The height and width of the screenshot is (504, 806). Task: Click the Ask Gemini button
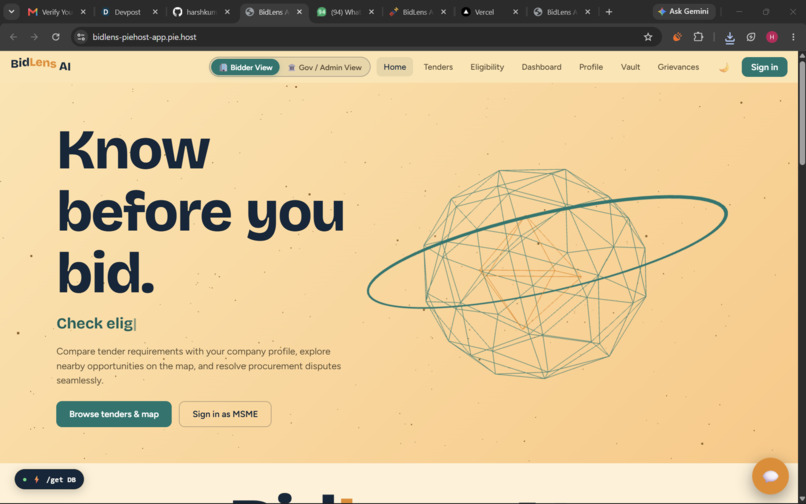tap(684, 11)
